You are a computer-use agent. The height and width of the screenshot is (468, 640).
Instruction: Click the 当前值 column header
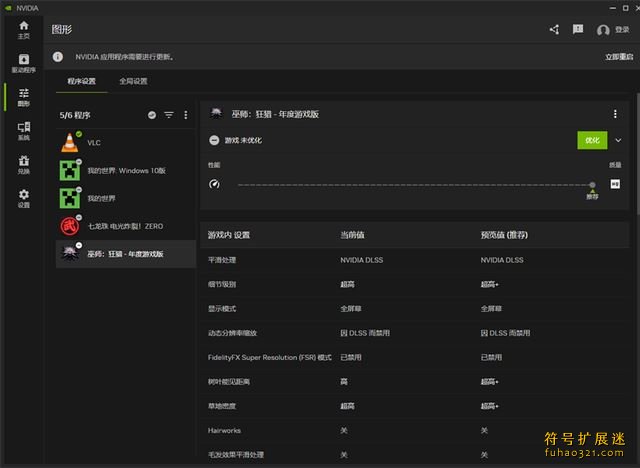352,235
